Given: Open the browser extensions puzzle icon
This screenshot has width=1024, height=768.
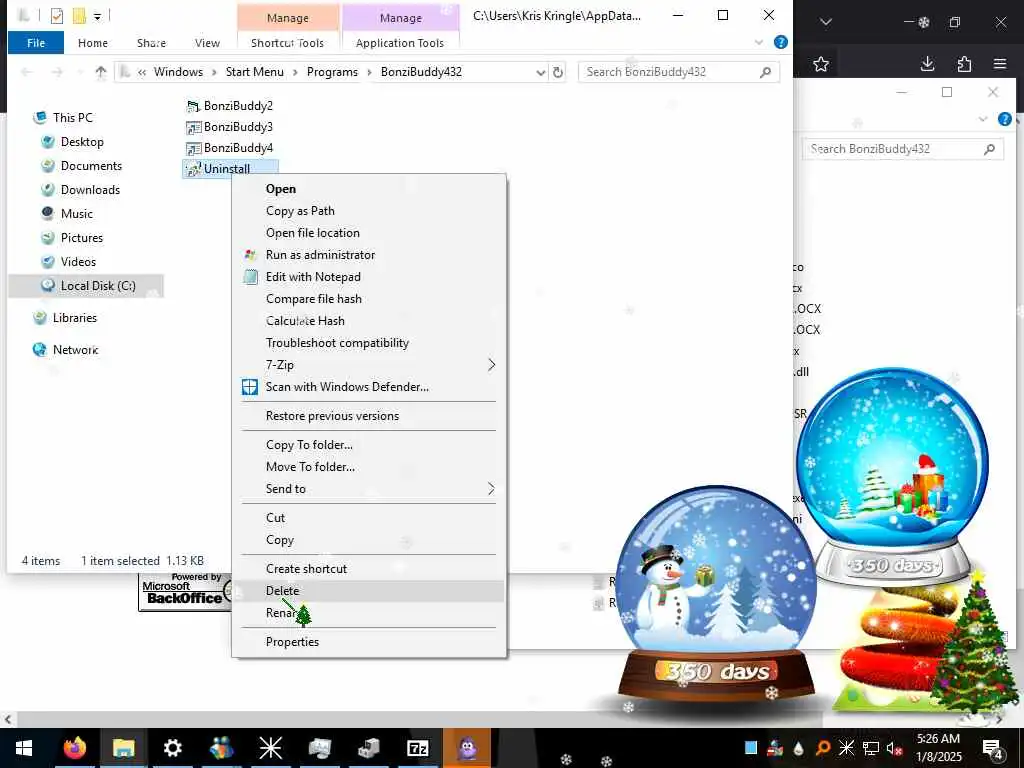Looking at the screenshot, I should tap(964, 64).
